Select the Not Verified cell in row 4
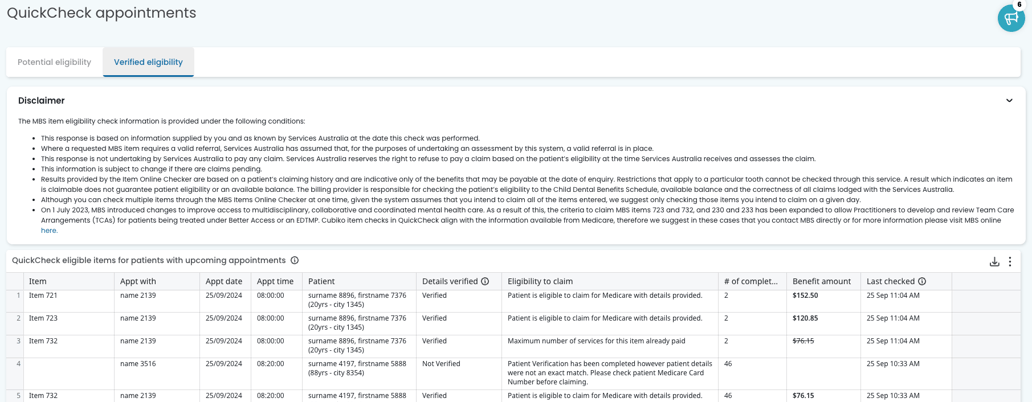This screenshot has height=402, width=1032. click(441, 364)
